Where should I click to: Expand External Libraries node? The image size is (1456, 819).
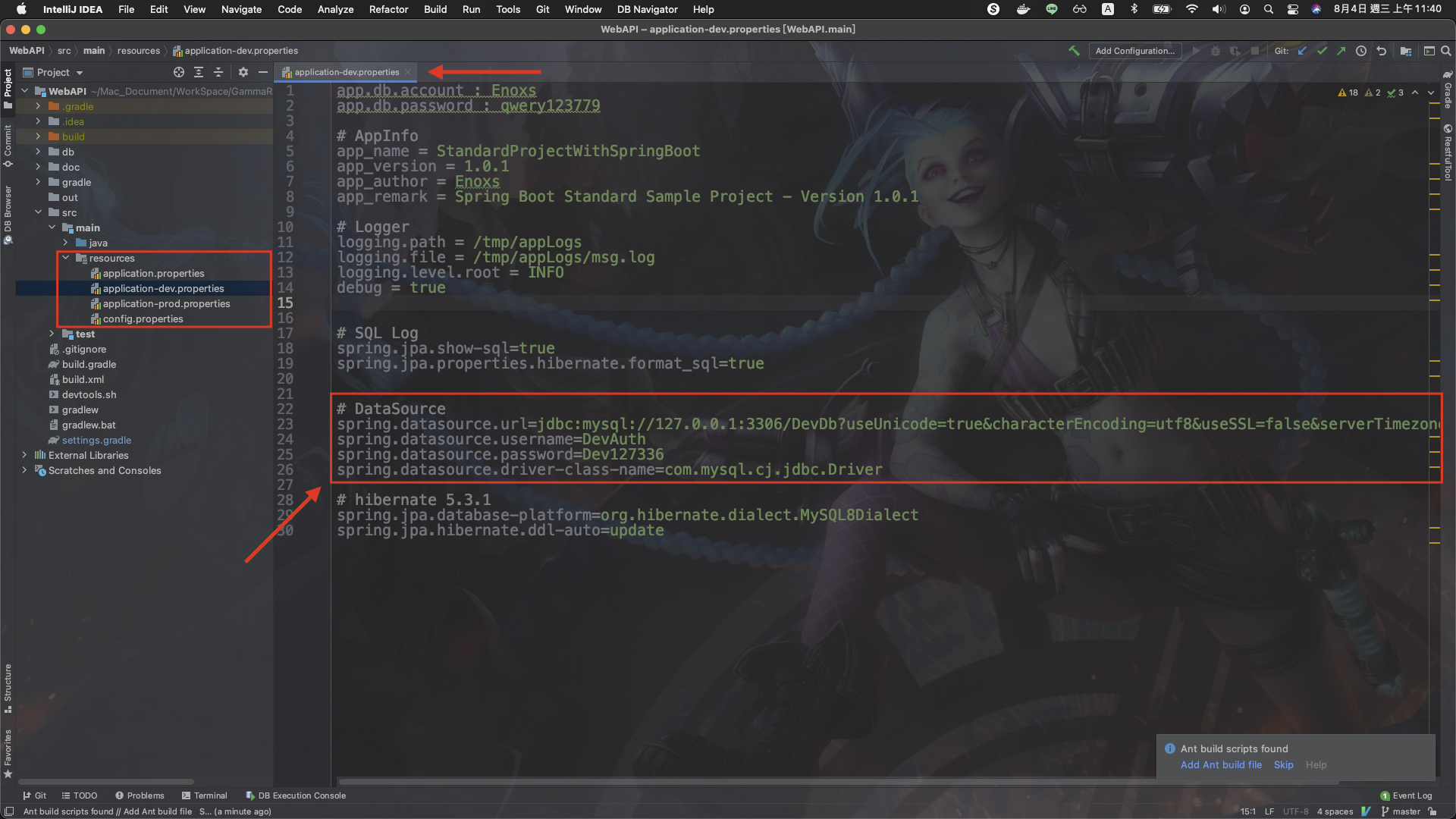(25, 455)
